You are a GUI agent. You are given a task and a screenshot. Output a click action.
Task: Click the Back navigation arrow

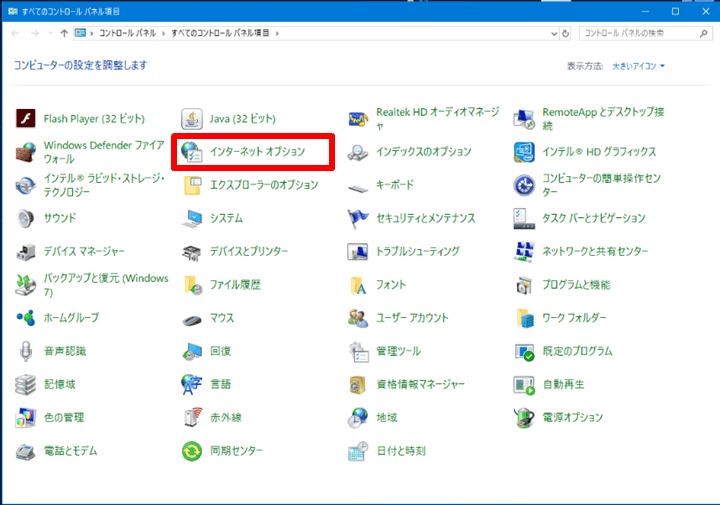16,34
